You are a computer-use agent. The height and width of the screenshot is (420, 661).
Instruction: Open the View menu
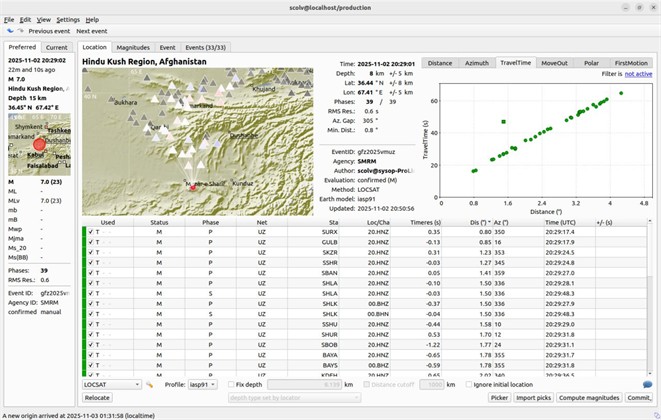[x=43, y=20]
